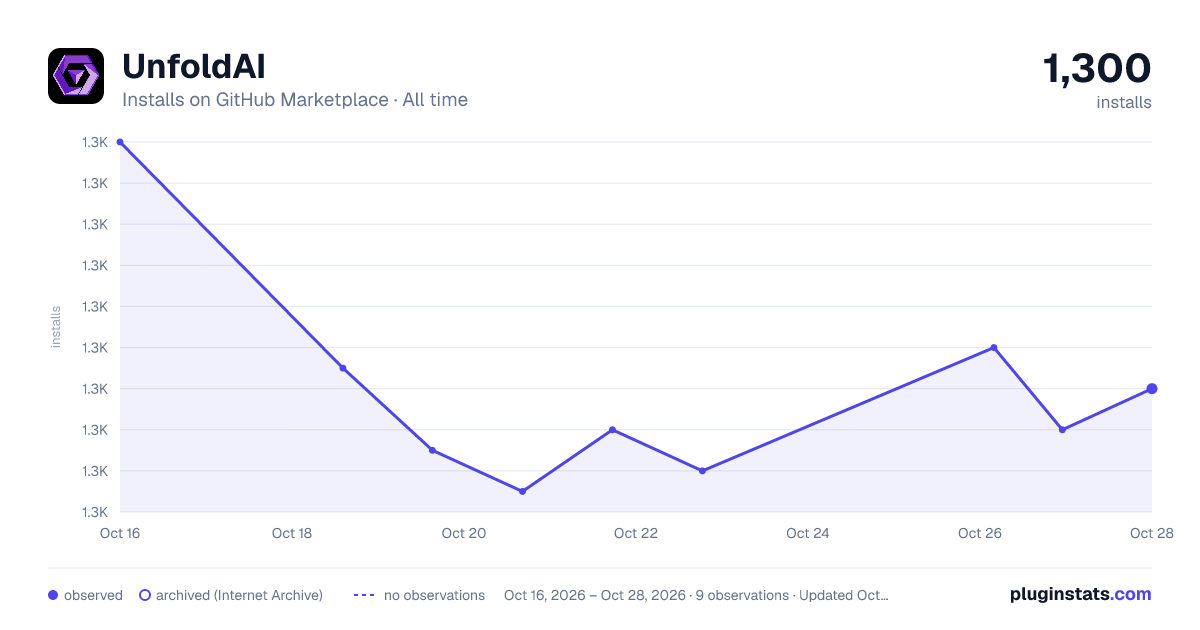
Task: Click the Oct 18 axis label
Action: point(292,533)
